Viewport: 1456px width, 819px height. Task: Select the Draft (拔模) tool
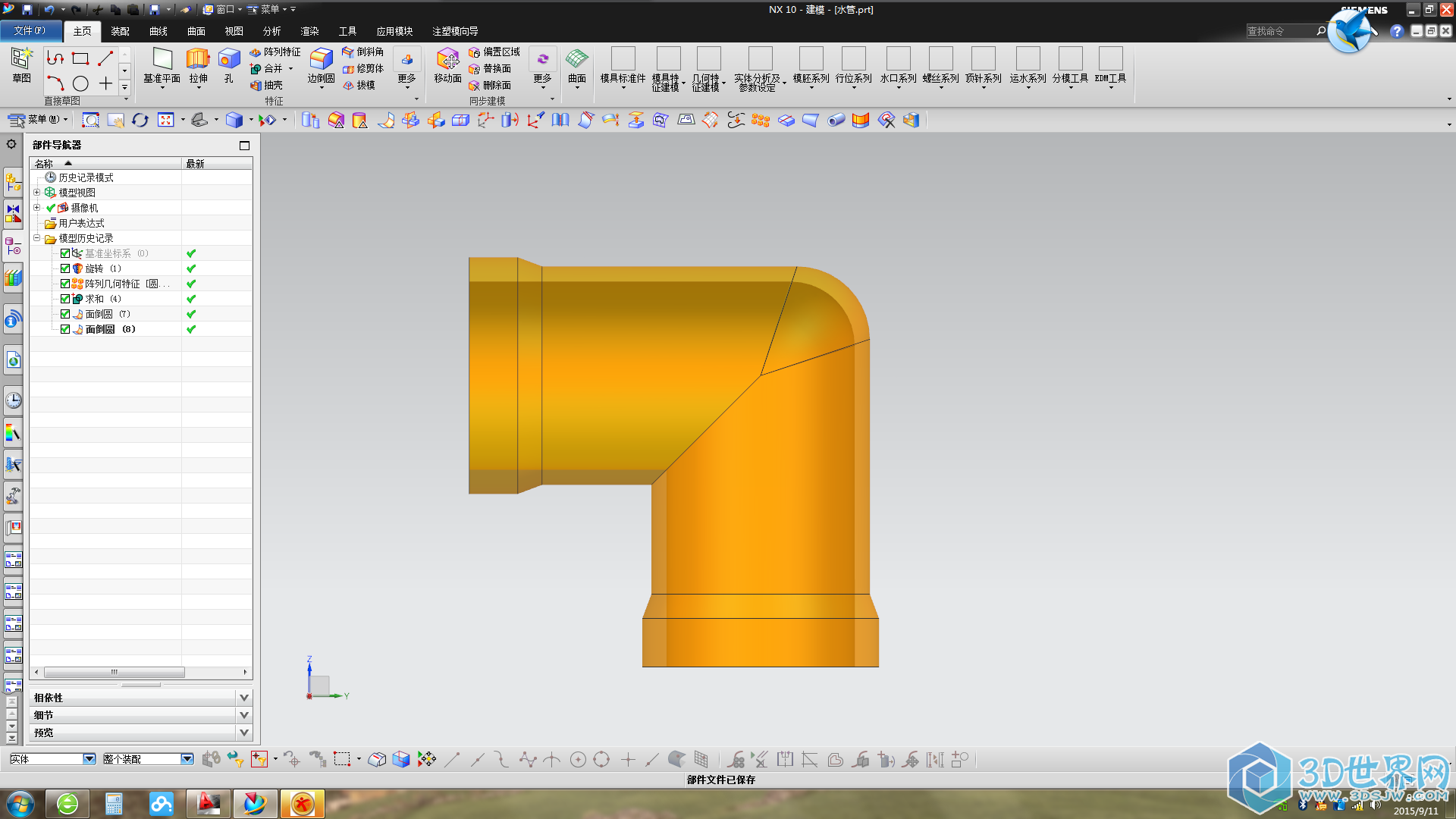point(359,85)
